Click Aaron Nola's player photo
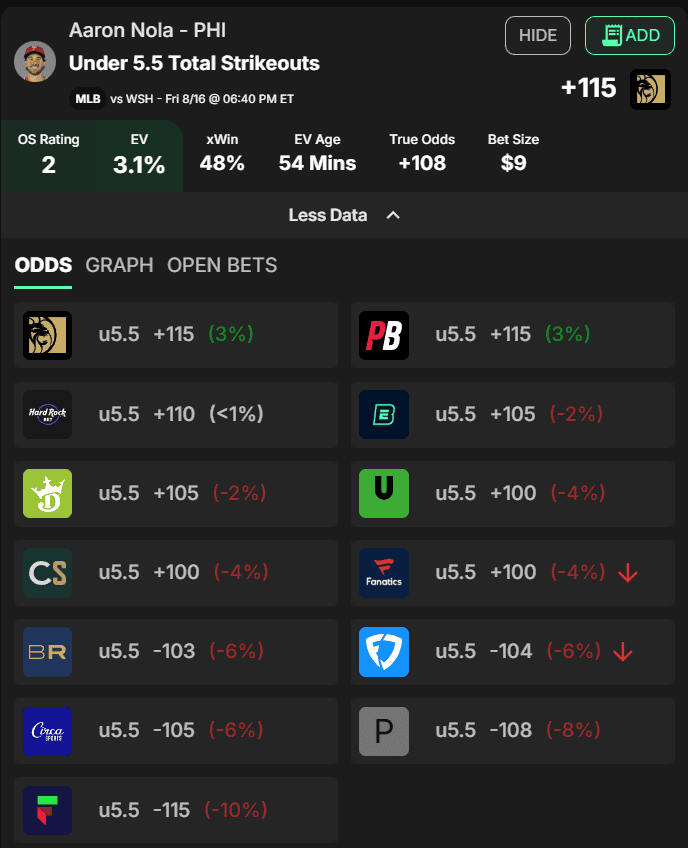688x848 pixels. pyautogui.click(x=35, y=62)
